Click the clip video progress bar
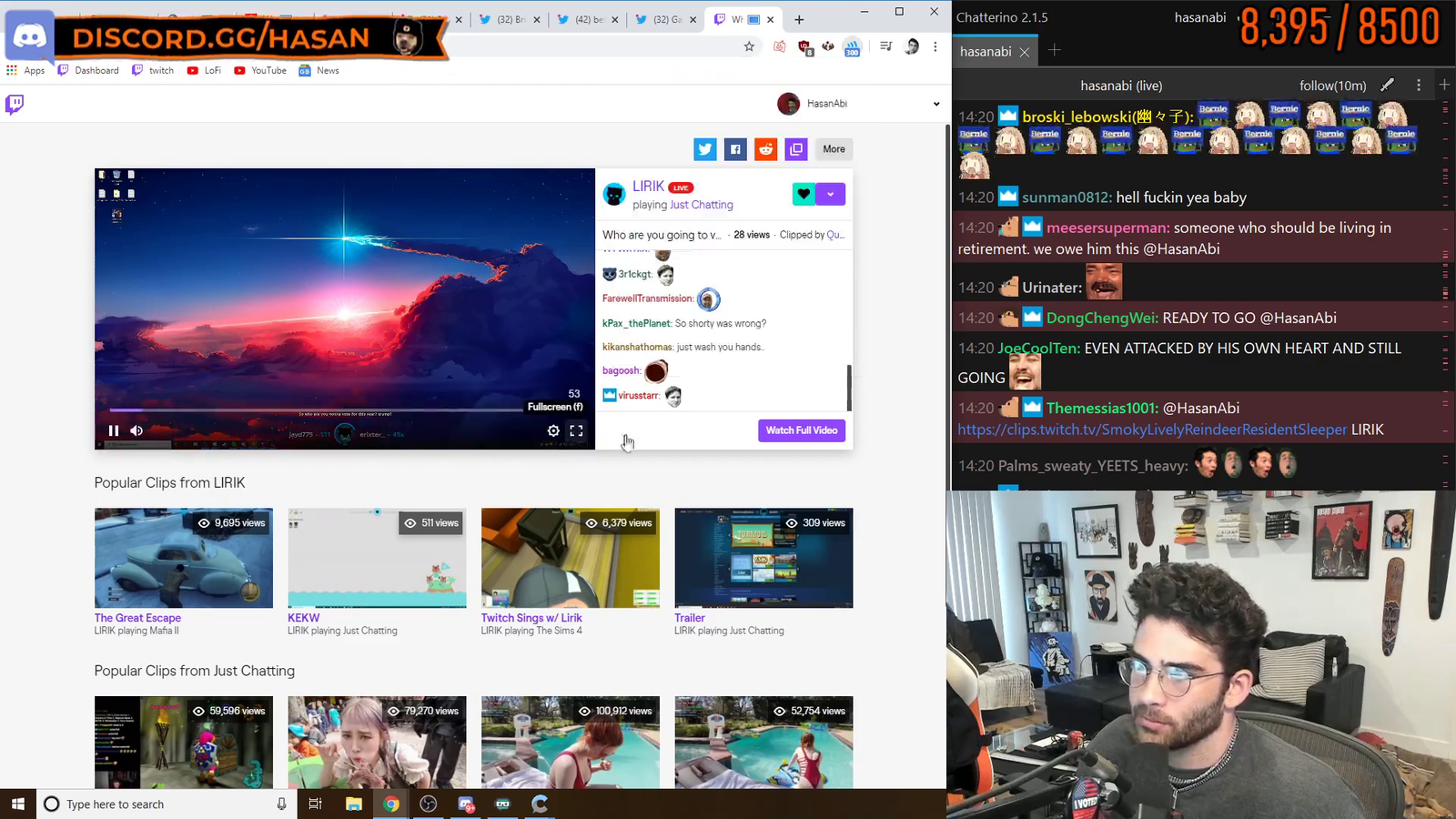Image resolution: width=1456 pixels, height=819 pixels. point(344,410)
